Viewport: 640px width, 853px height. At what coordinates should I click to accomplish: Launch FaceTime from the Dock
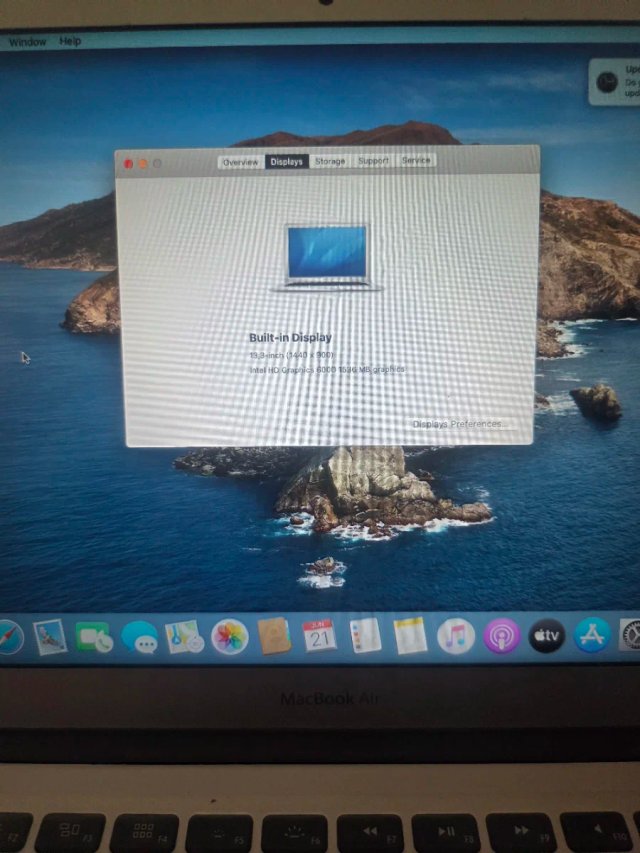[x=94, y=637]
